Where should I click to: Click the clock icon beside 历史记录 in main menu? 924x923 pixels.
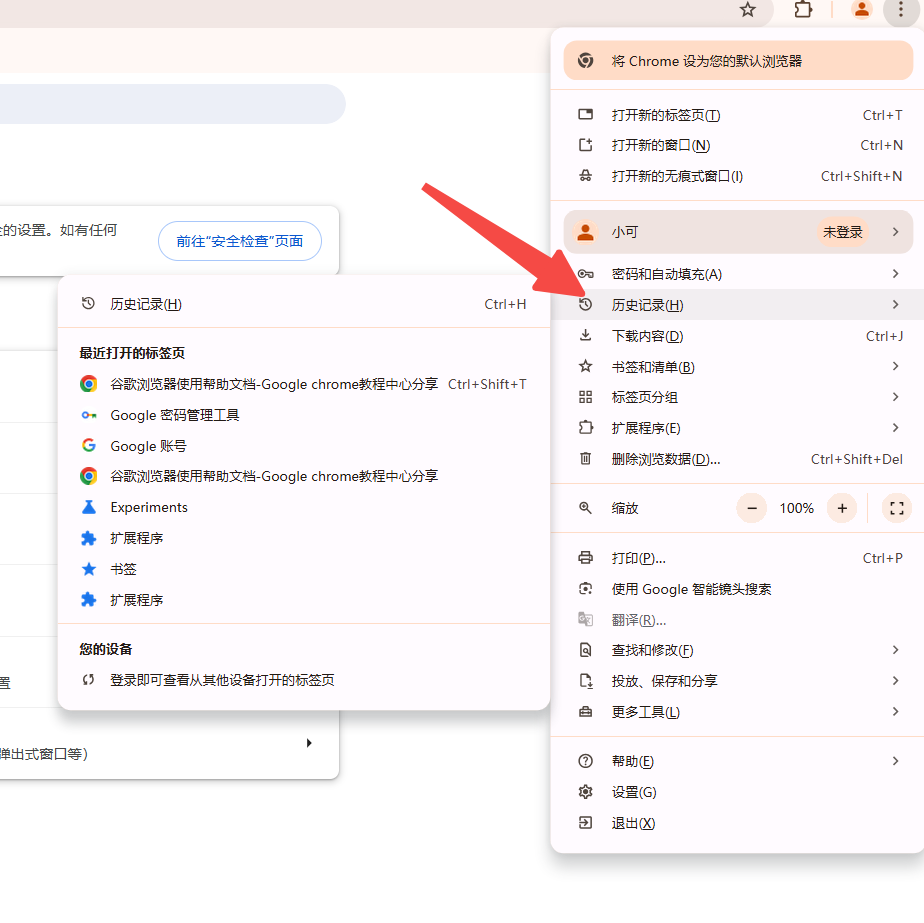point(585,305)
